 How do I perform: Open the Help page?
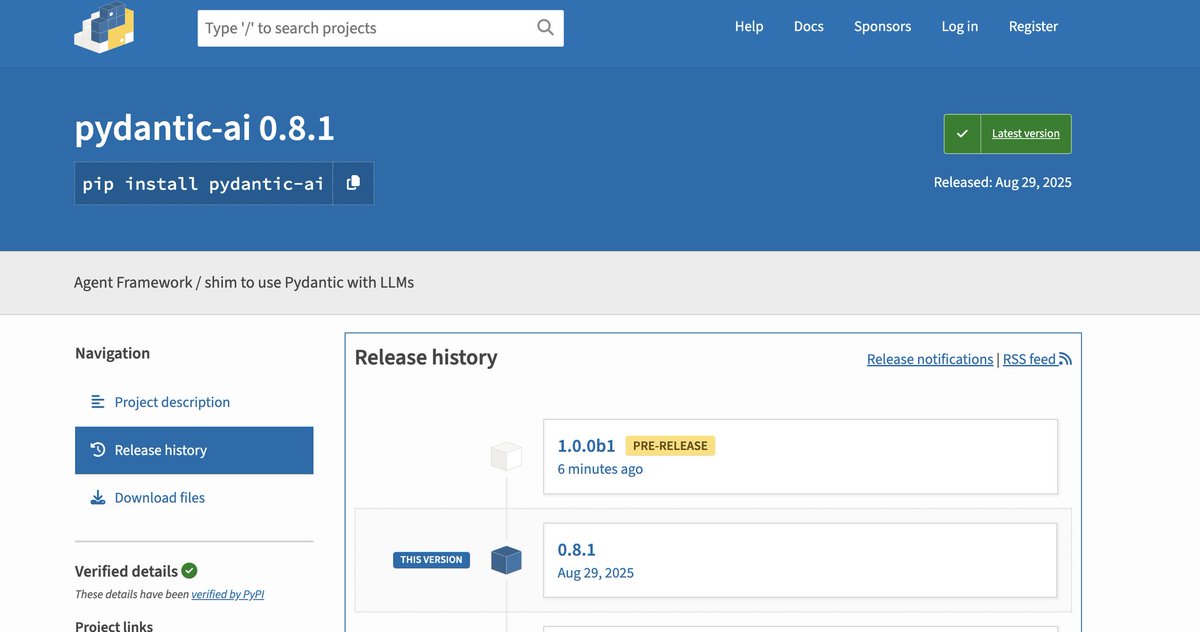pyautogui.click(x=749, y=27)
